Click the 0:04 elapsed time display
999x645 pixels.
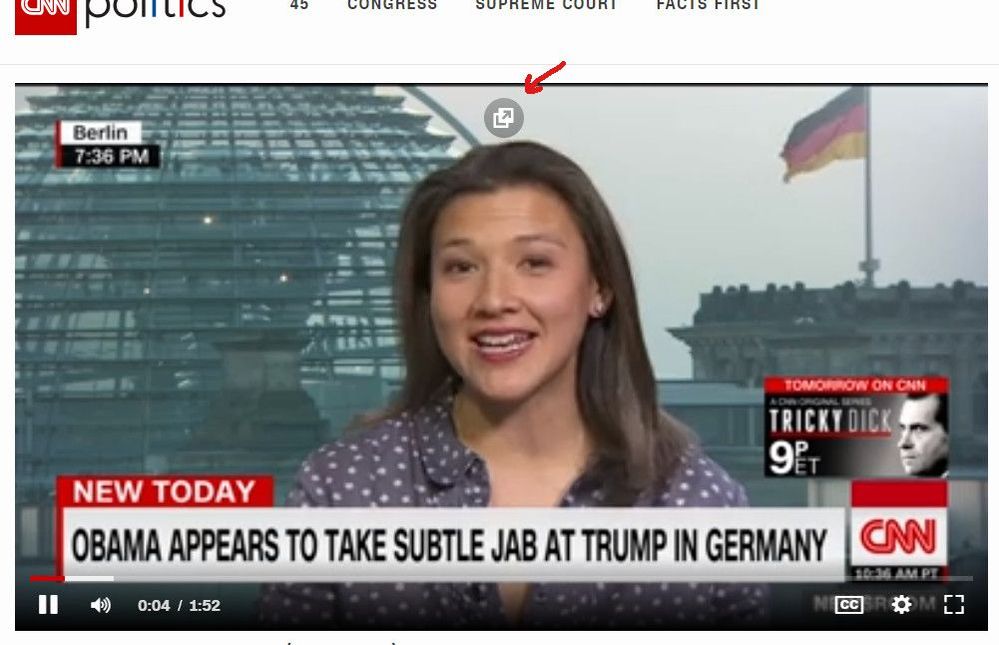point(154,605)
